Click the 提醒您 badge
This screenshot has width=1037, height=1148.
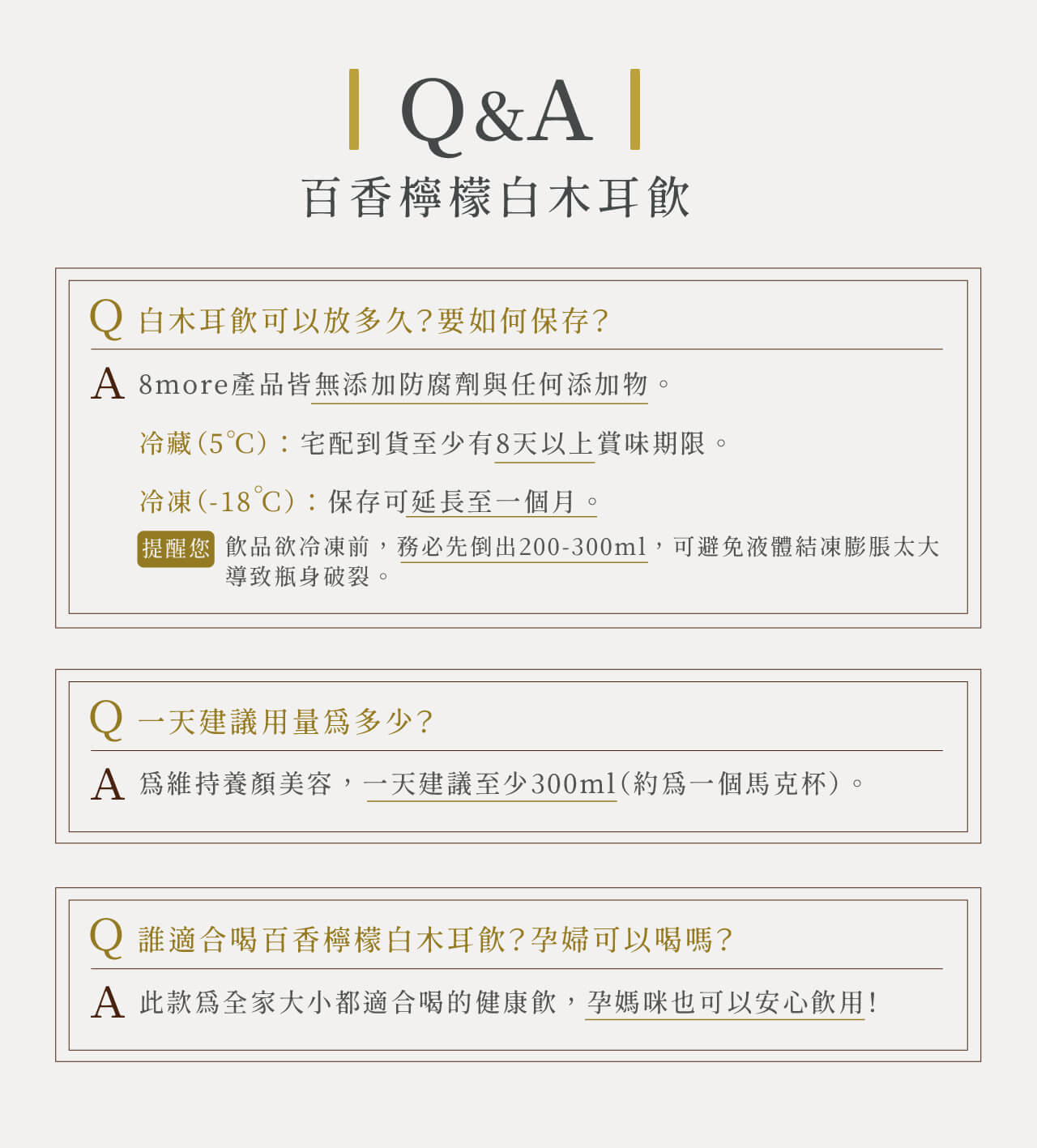click(x=176, y=549)
